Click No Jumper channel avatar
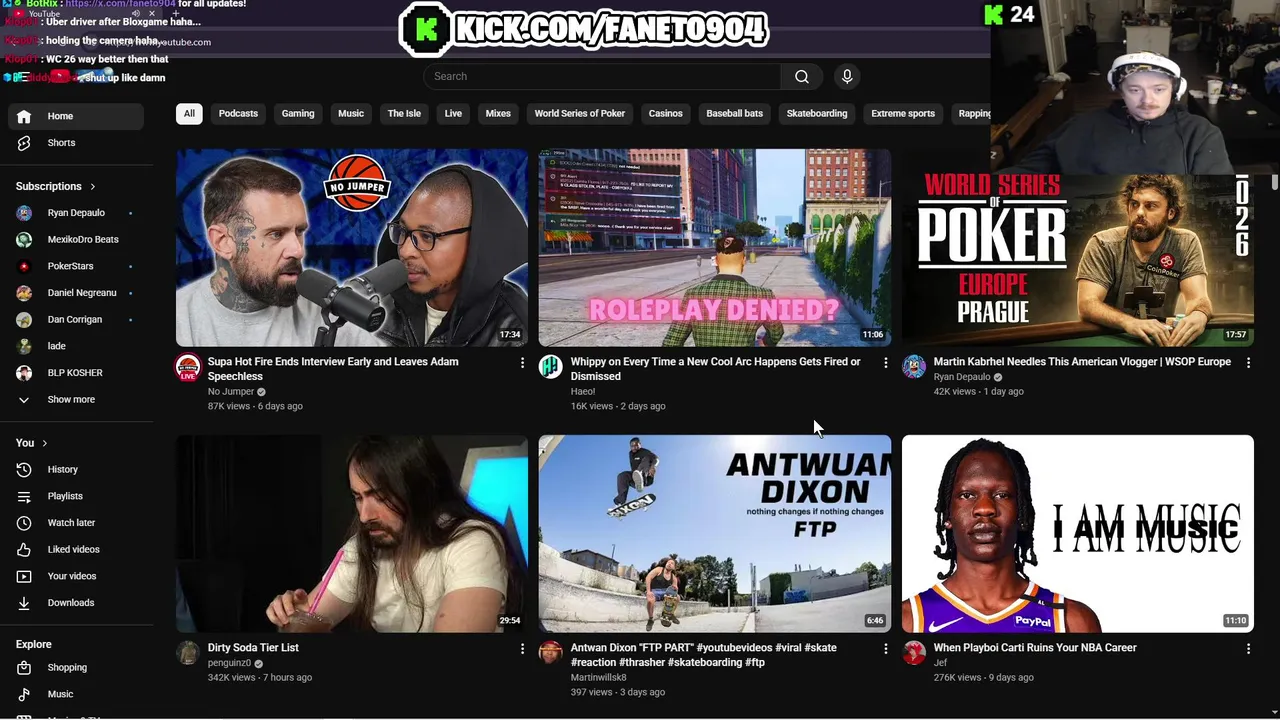1280x720 pixels. (188, 367)
